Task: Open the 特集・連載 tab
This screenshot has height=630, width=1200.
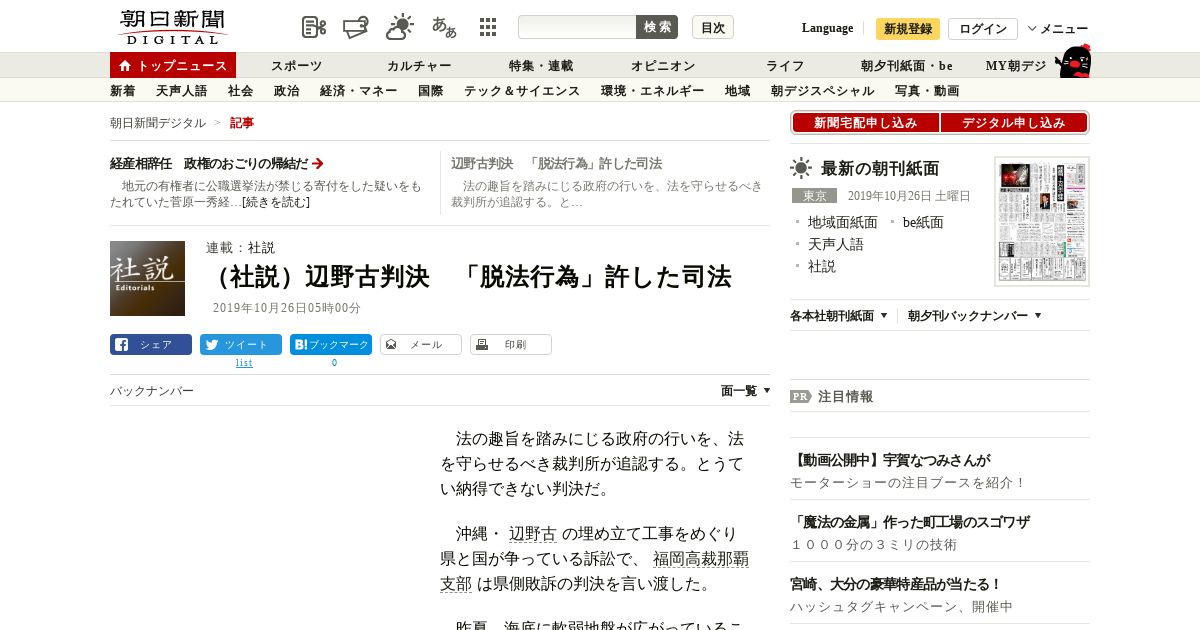Action: [541, 66]
